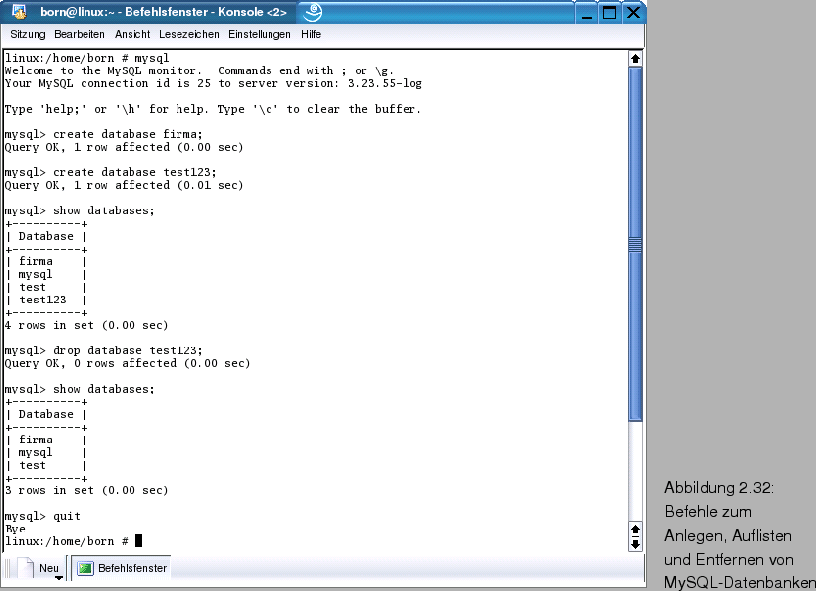Click the scrollbar down arrow at the bottom
Image resolution: width=816 pixels, height=591 pixels.
tap(636, 542)
